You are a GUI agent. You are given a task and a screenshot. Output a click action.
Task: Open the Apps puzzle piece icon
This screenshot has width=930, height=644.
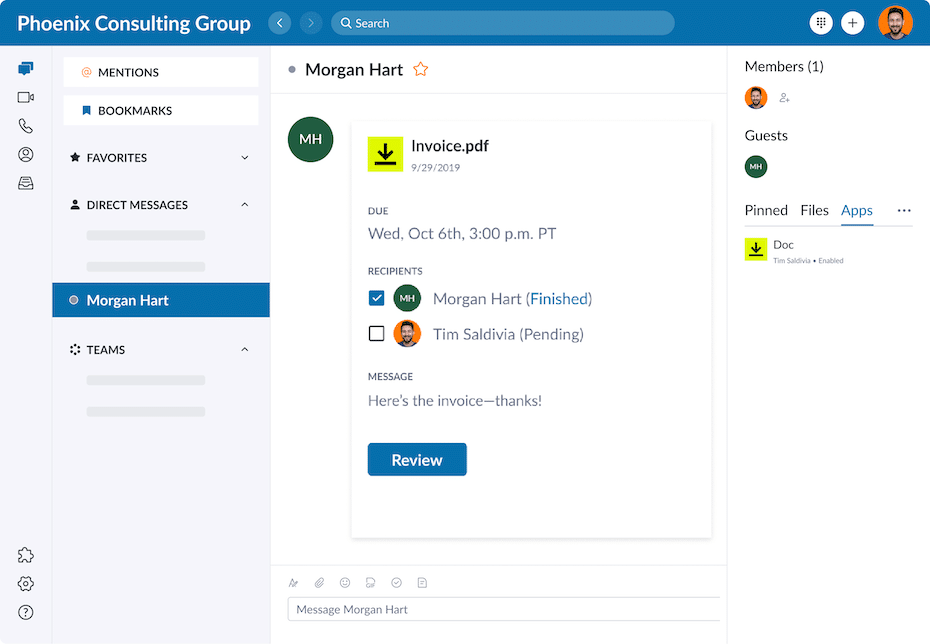tap(26, 555)
